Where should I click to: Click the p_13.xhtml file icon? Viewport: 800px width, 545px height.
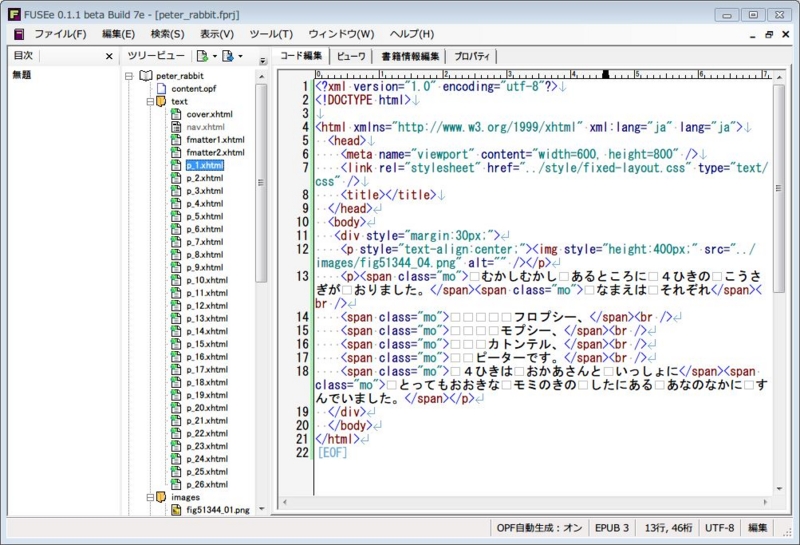pyautogui.click(x=176, y=318)
